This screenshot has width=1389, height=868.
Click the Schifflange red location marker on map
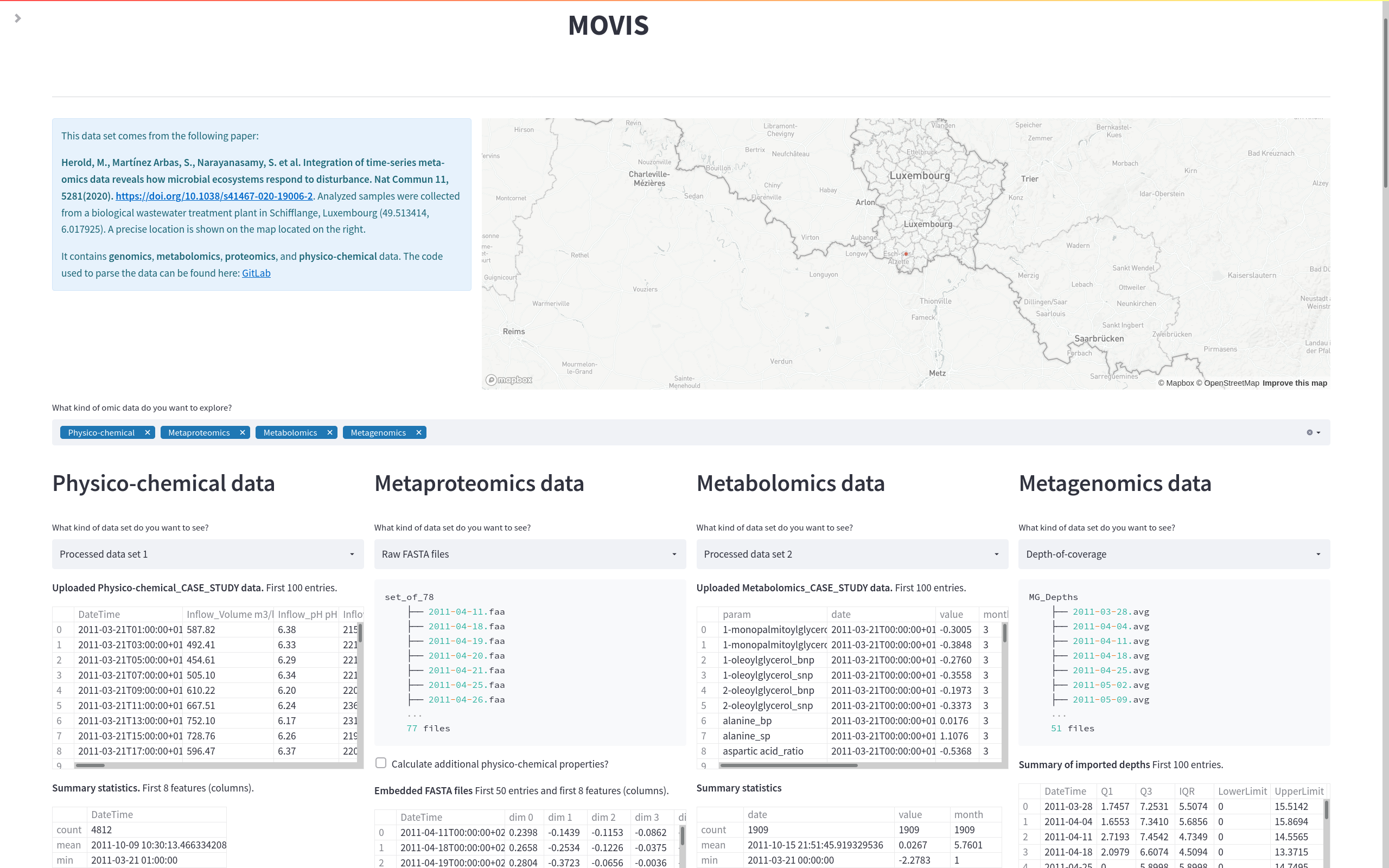pos(906,254)
